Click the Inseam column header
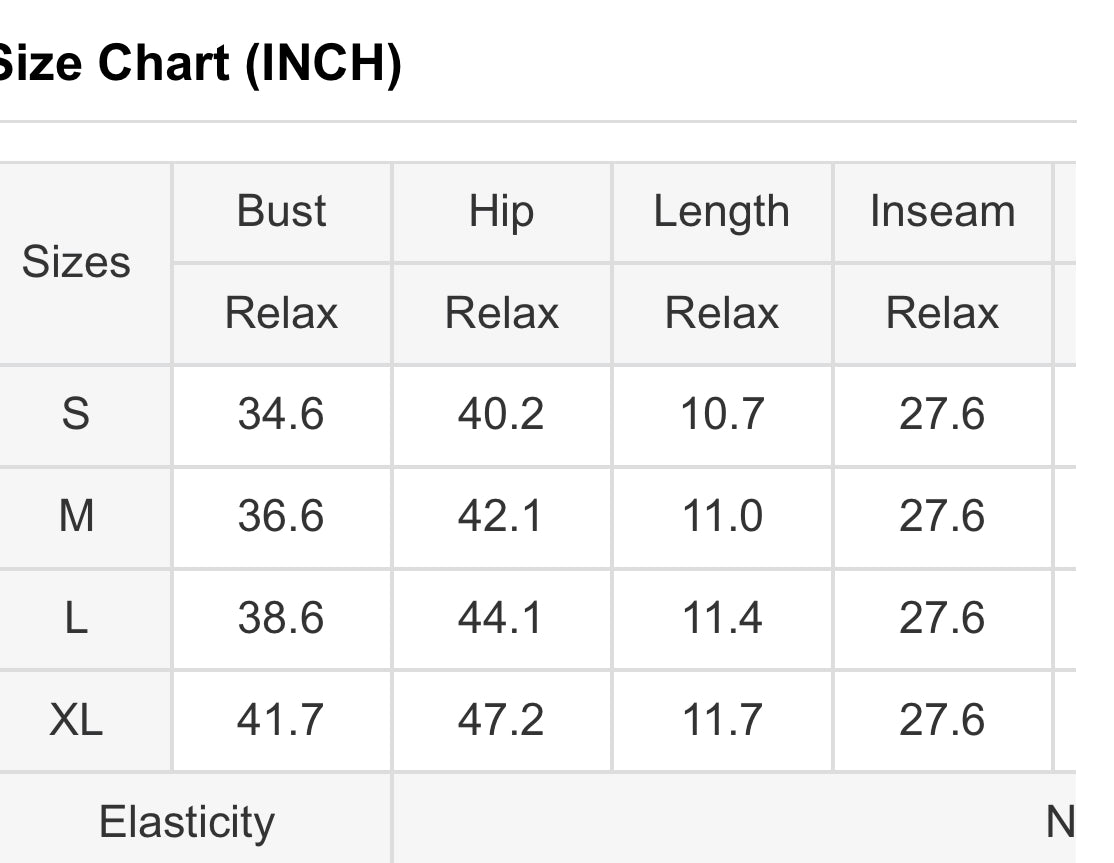The width and height of the screenshot is (1114, 863). [x=942, y=212]
